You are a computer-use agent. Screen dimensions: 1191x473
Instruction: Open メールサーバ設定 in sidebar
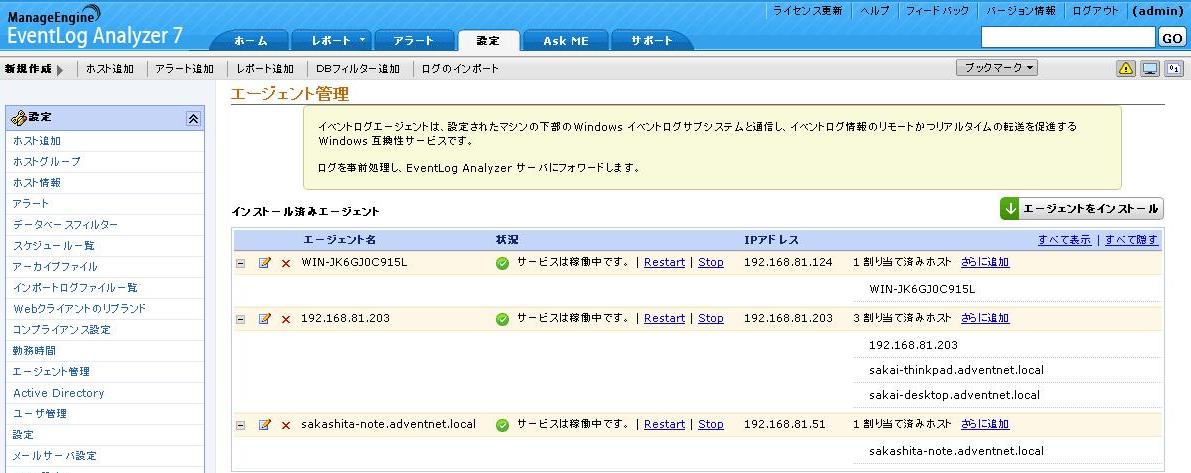pos(55,456)
